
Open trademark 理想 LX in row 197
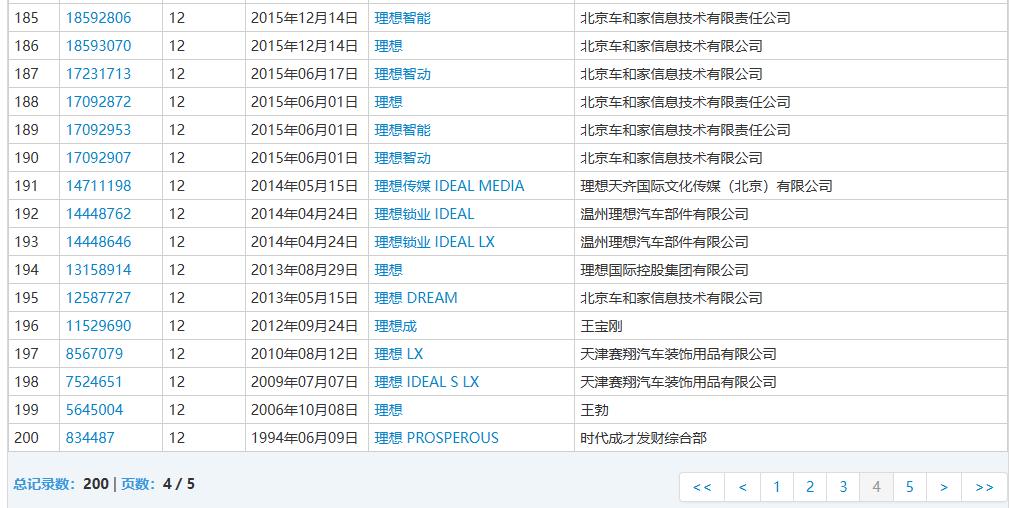[399, 354]
